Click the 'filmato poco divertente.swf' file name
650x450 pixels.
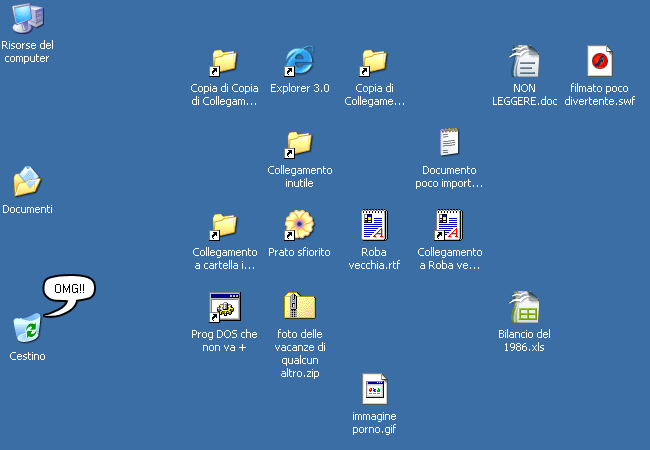[x=599, y=94]
